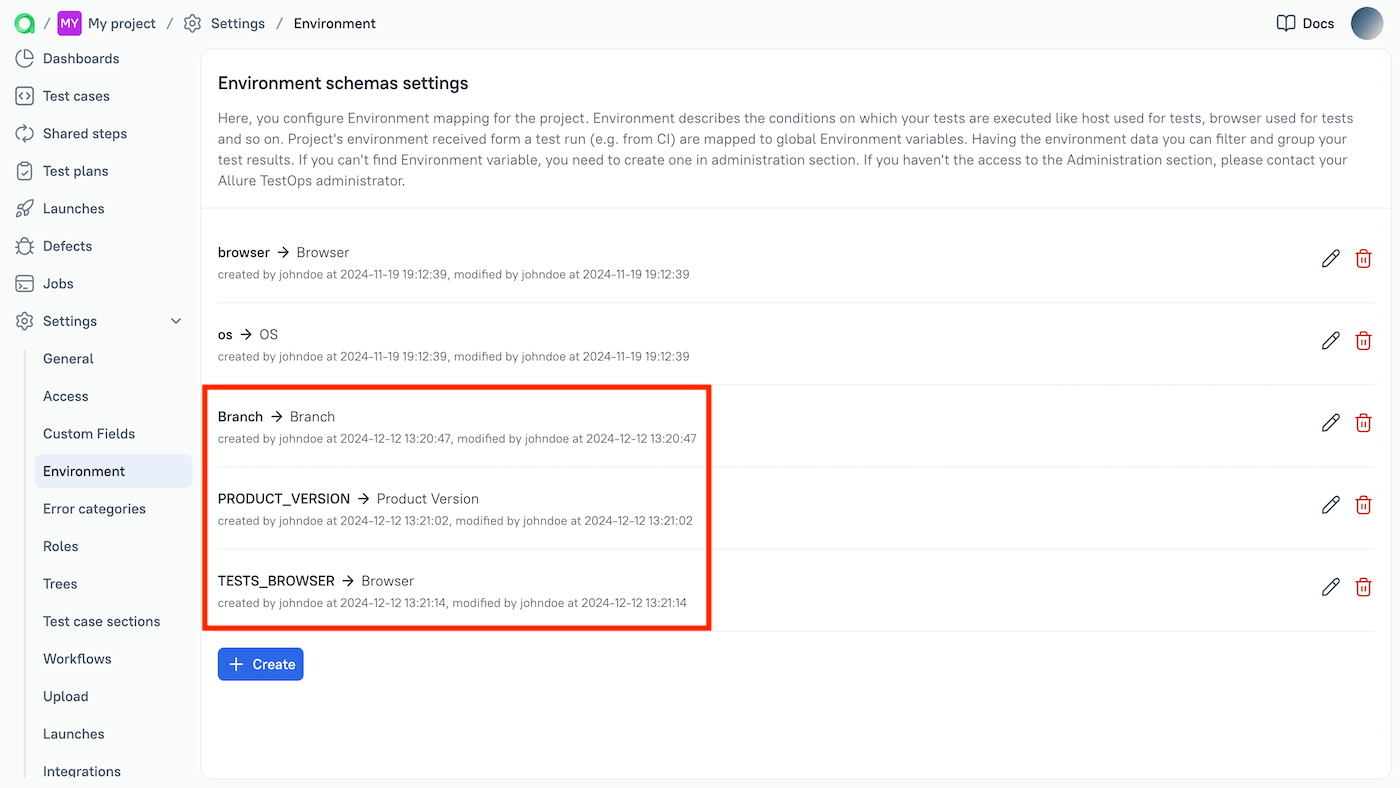Edit the browser schema with the pencil icon

tap(1330, 258)
